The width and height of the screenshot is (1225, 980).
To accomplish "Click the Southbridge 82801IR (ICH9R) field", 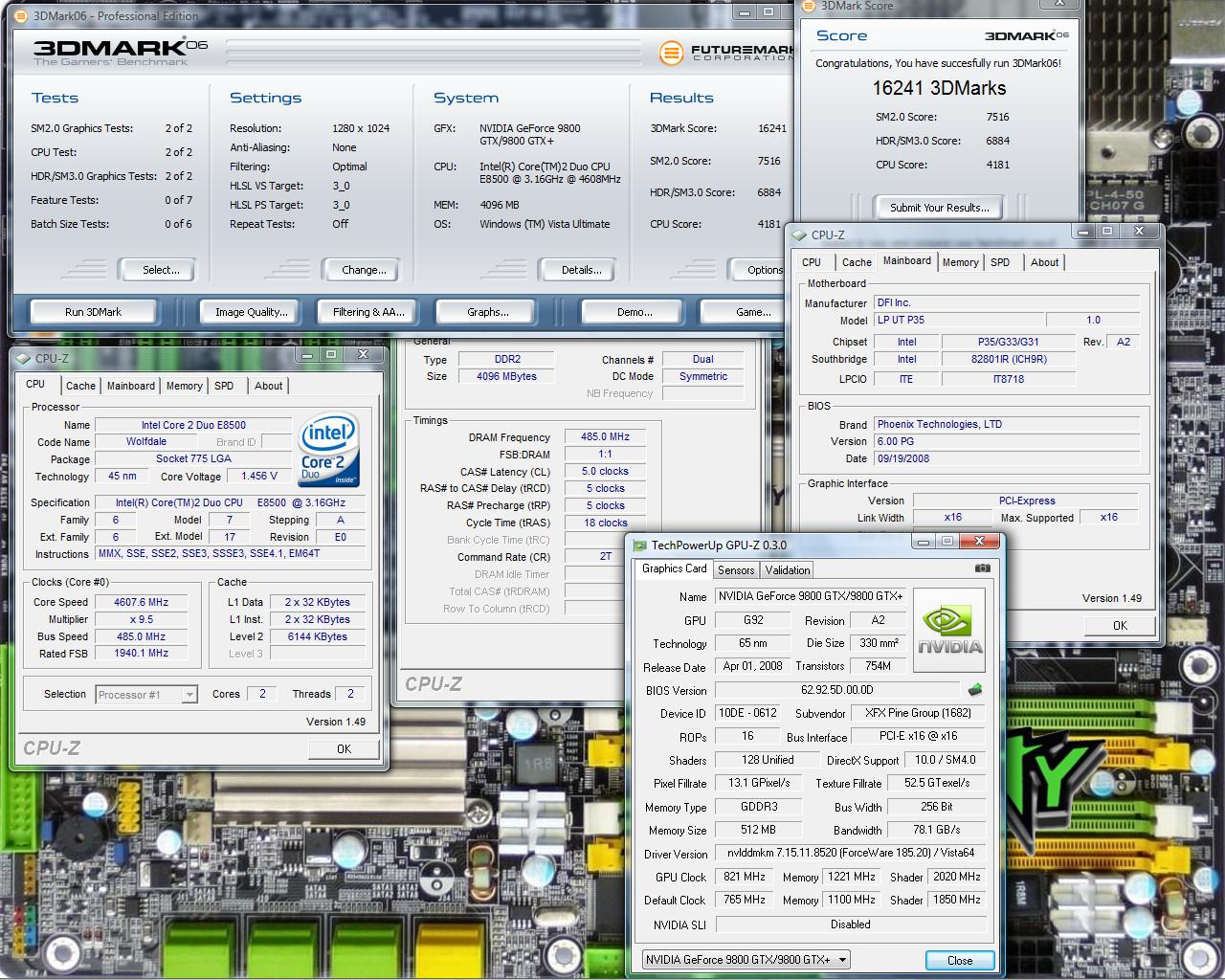I will 1009,359.
